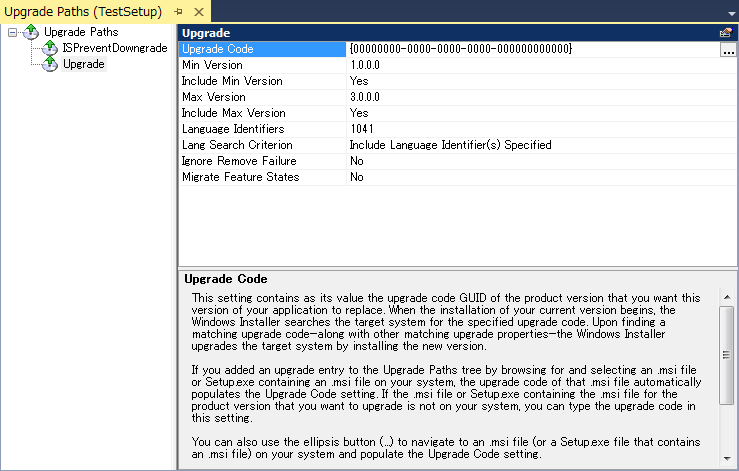Image resolution: width=739 pixels, height=471 pixels.
Task: Collapse the Upgrade Paths tree node
Action: pyautogui.click(x=13, y=32)
